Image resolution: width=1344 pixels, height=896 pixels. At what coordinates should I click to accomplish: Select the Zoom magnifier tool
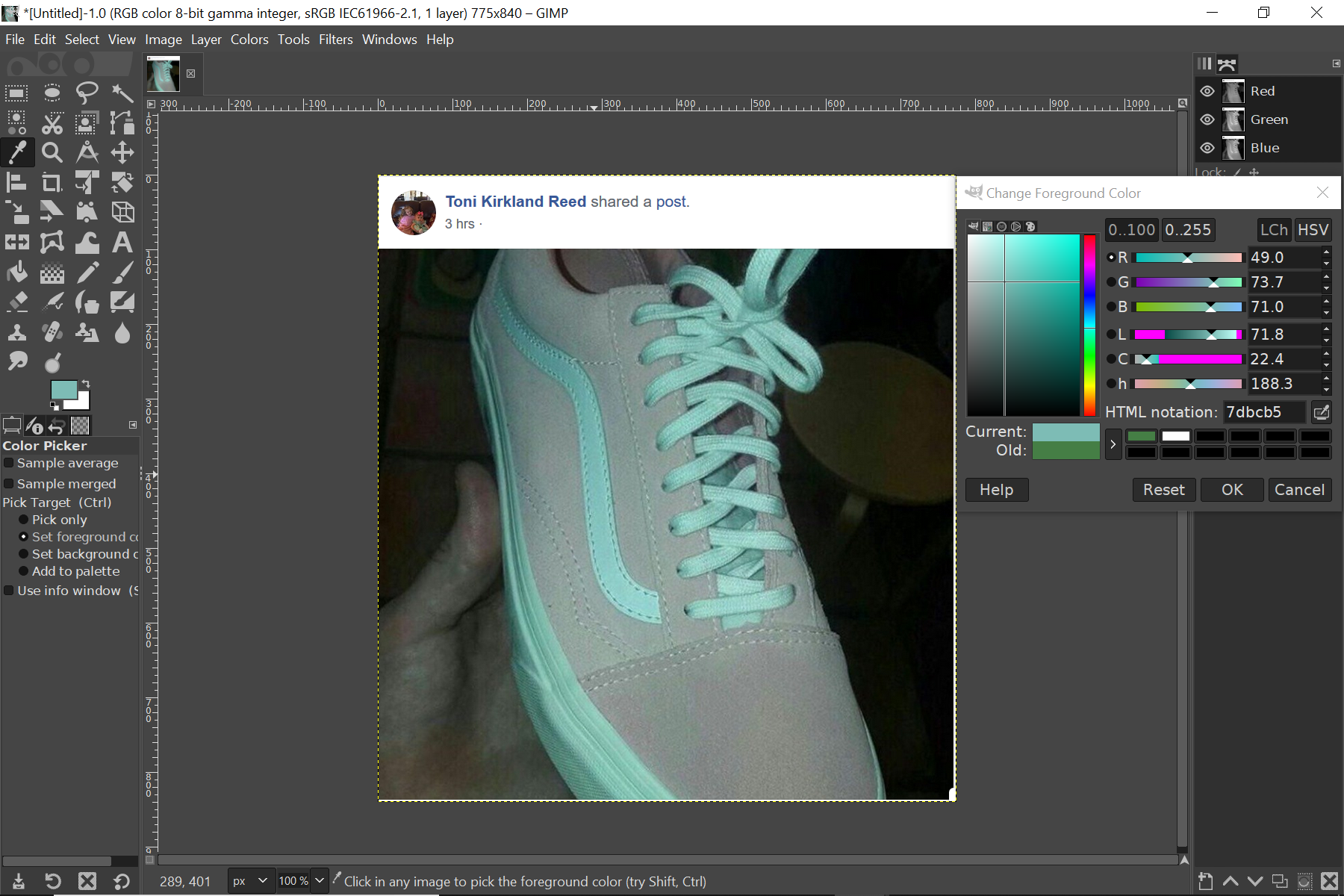[x=52, y=153]
